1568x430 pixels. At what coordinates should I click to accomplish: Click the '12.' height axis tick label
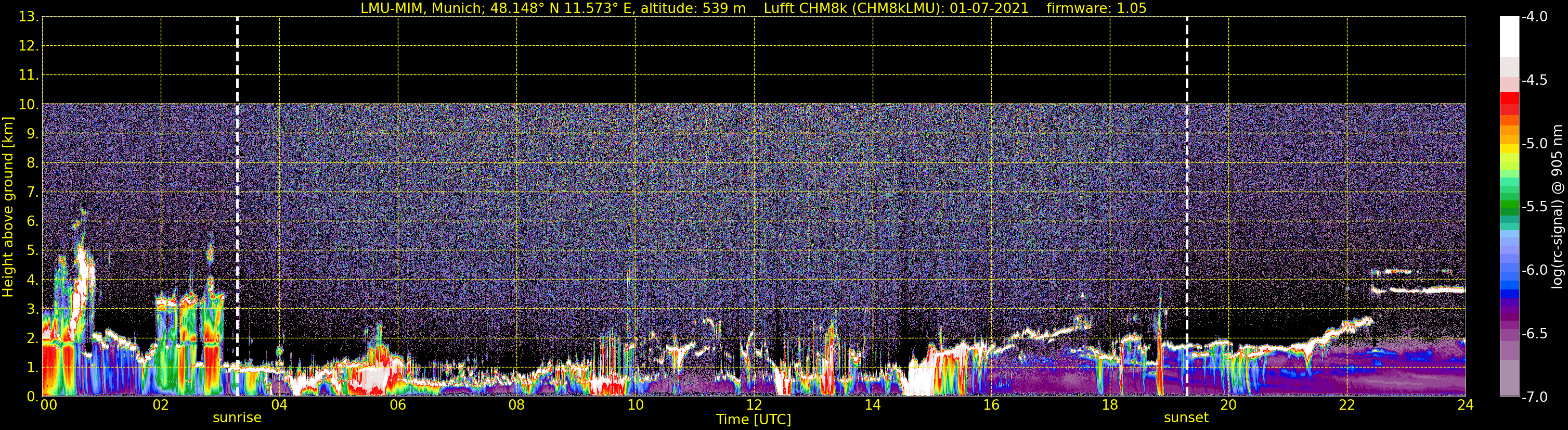tap(29, 46)
